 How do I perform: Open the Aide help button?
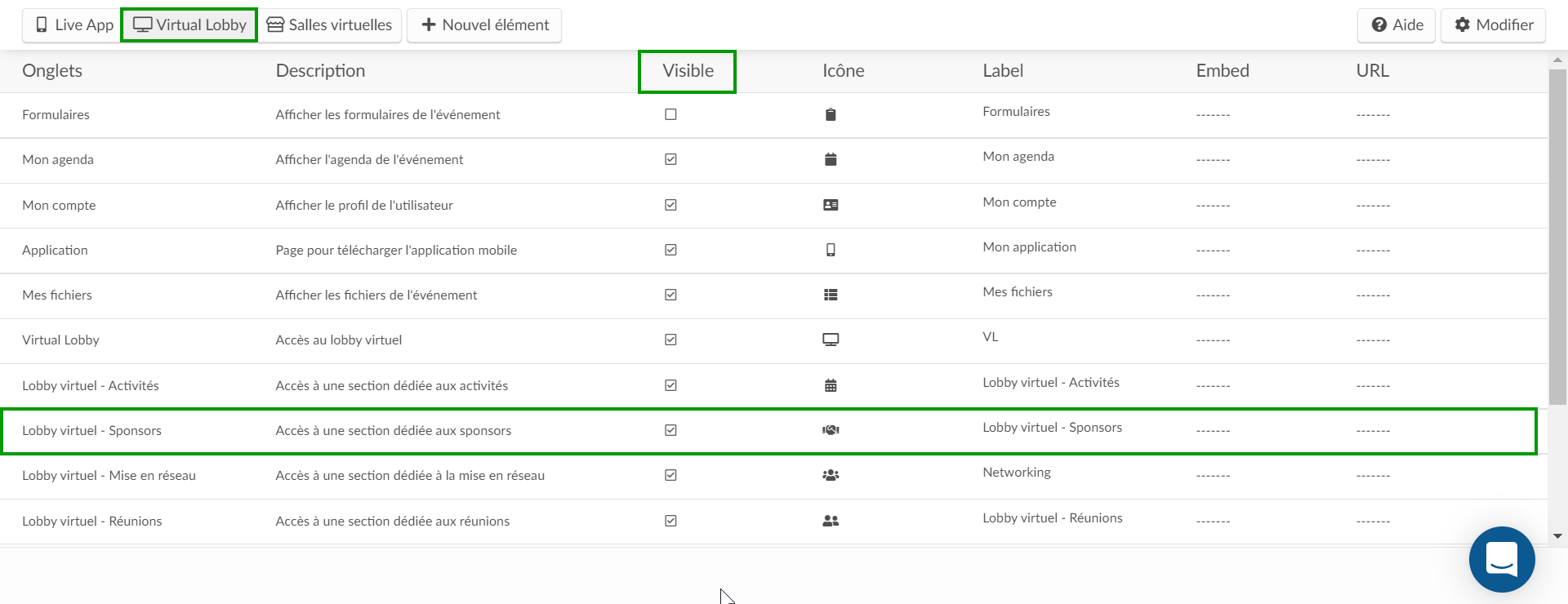click(1396, 25)
